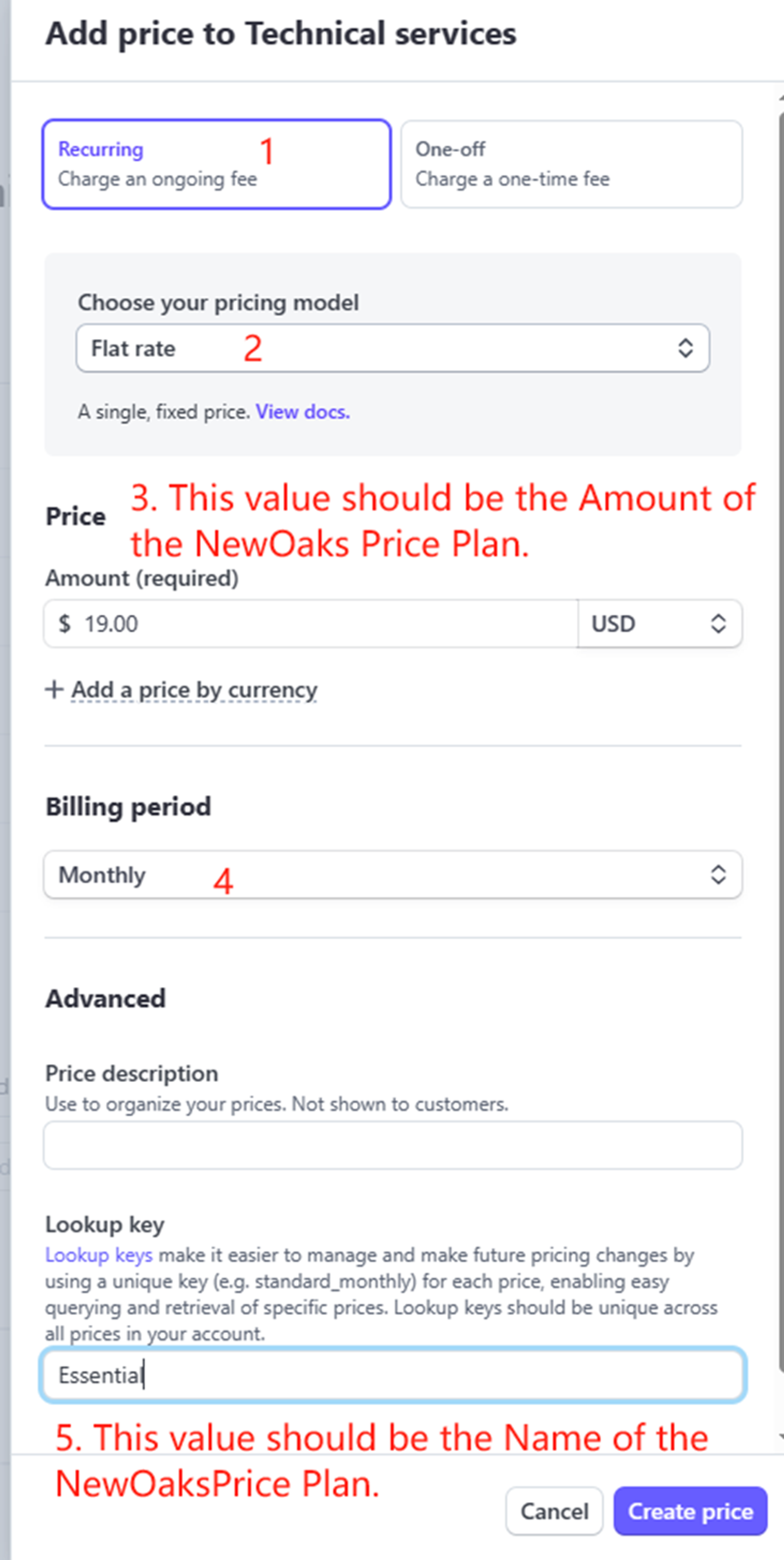Open the Lookup keys help link
Screen dimensions: 784x1560
pyautogui.click(x=99, y=1255)
